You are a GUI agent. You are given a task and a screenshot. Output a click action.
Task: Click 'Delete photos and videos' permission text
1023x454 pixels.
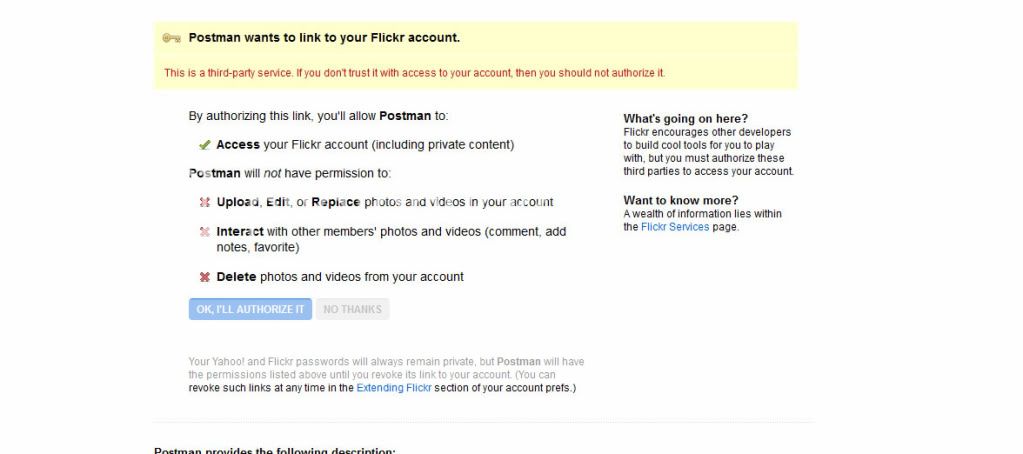pos(340,277)
